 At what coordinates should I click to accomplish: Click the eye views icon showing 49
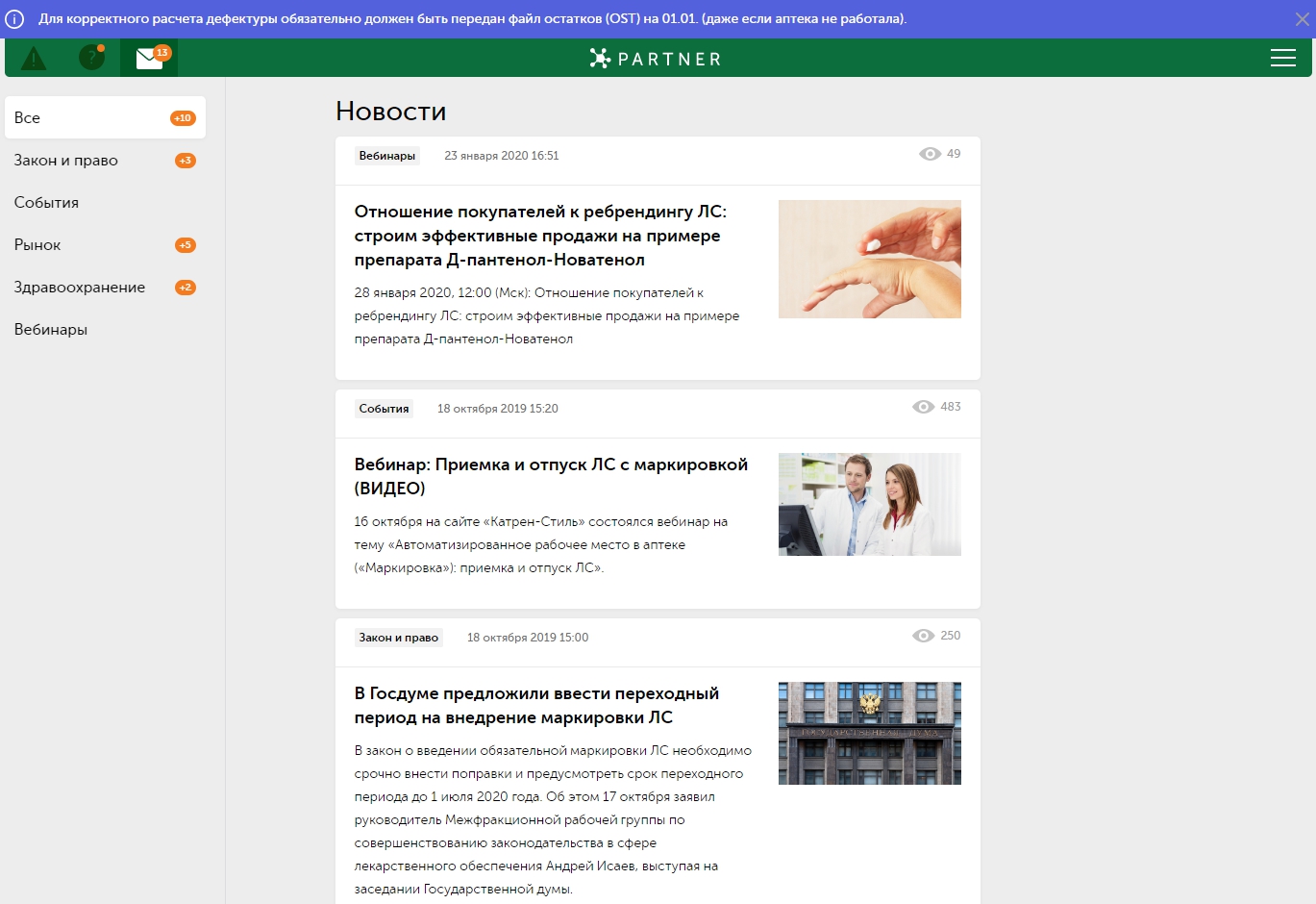(930, 154)
